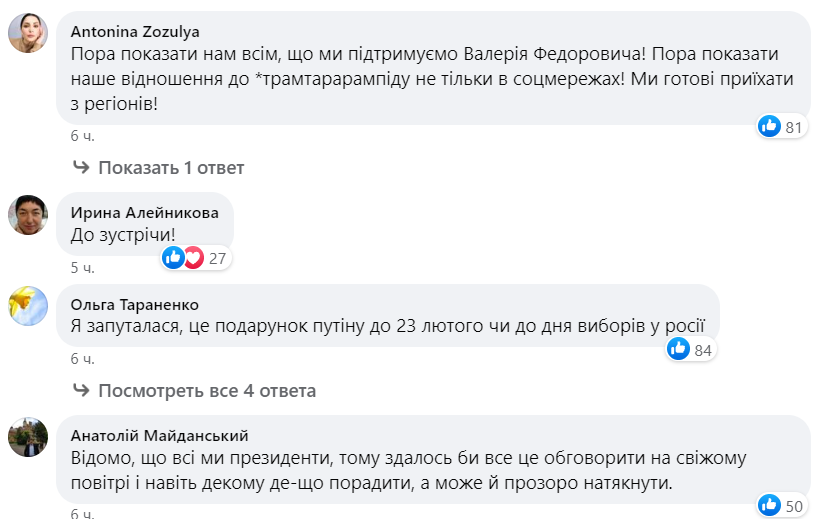
Task: Click the like reaction on Antonina Zozulya's comment
Action: [769, 127]
